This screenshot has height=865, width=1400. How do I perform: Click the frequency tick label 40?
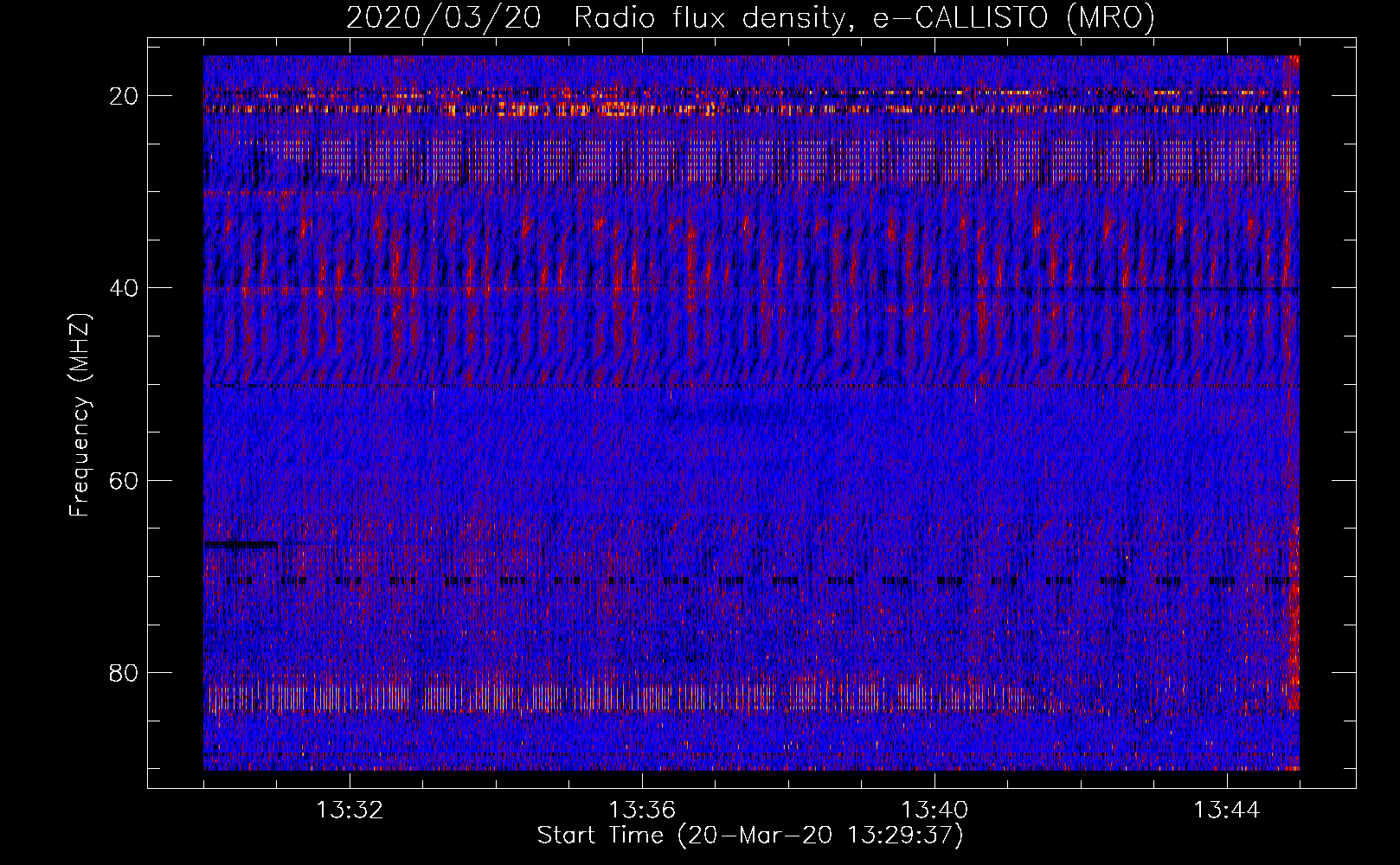click(124, 287)
